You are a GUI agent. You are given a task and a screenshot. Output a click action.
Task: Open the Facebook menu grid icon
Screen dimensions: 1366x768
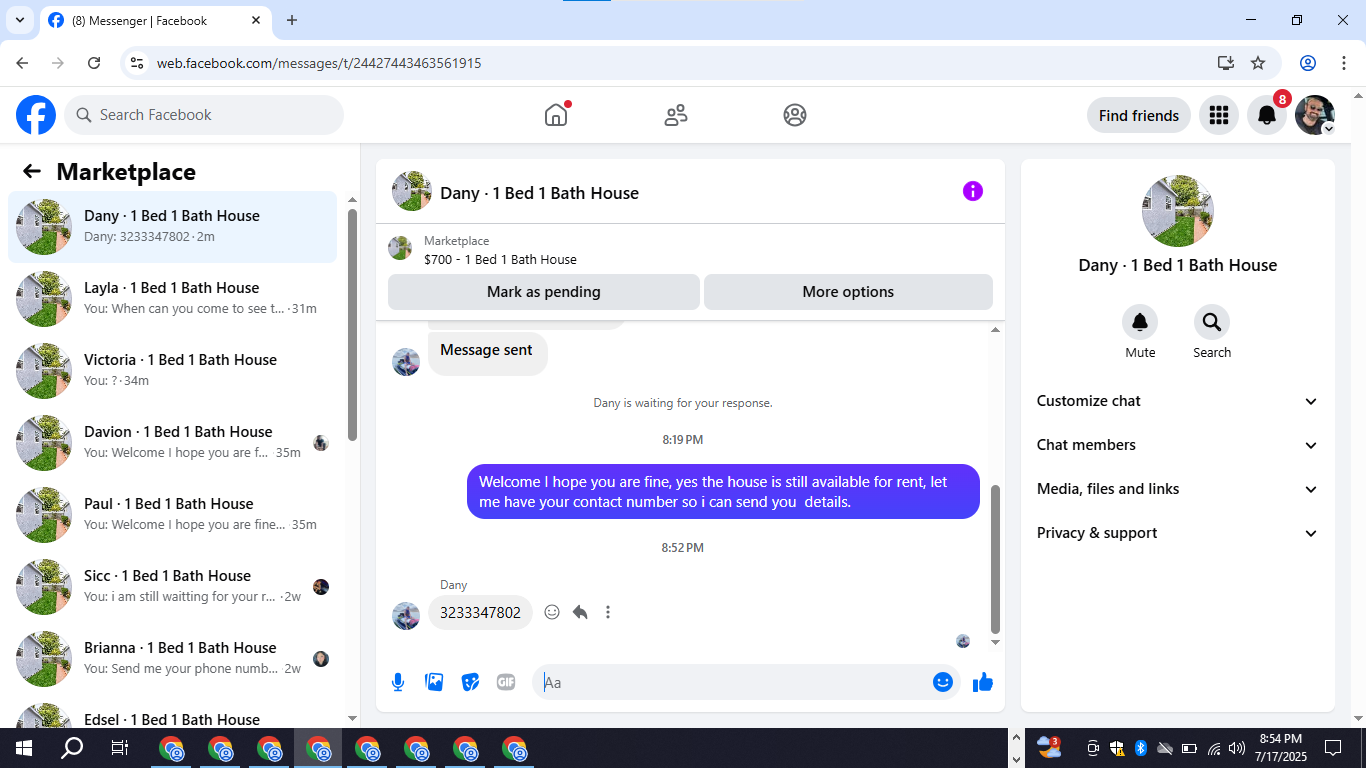(1218, 115)
